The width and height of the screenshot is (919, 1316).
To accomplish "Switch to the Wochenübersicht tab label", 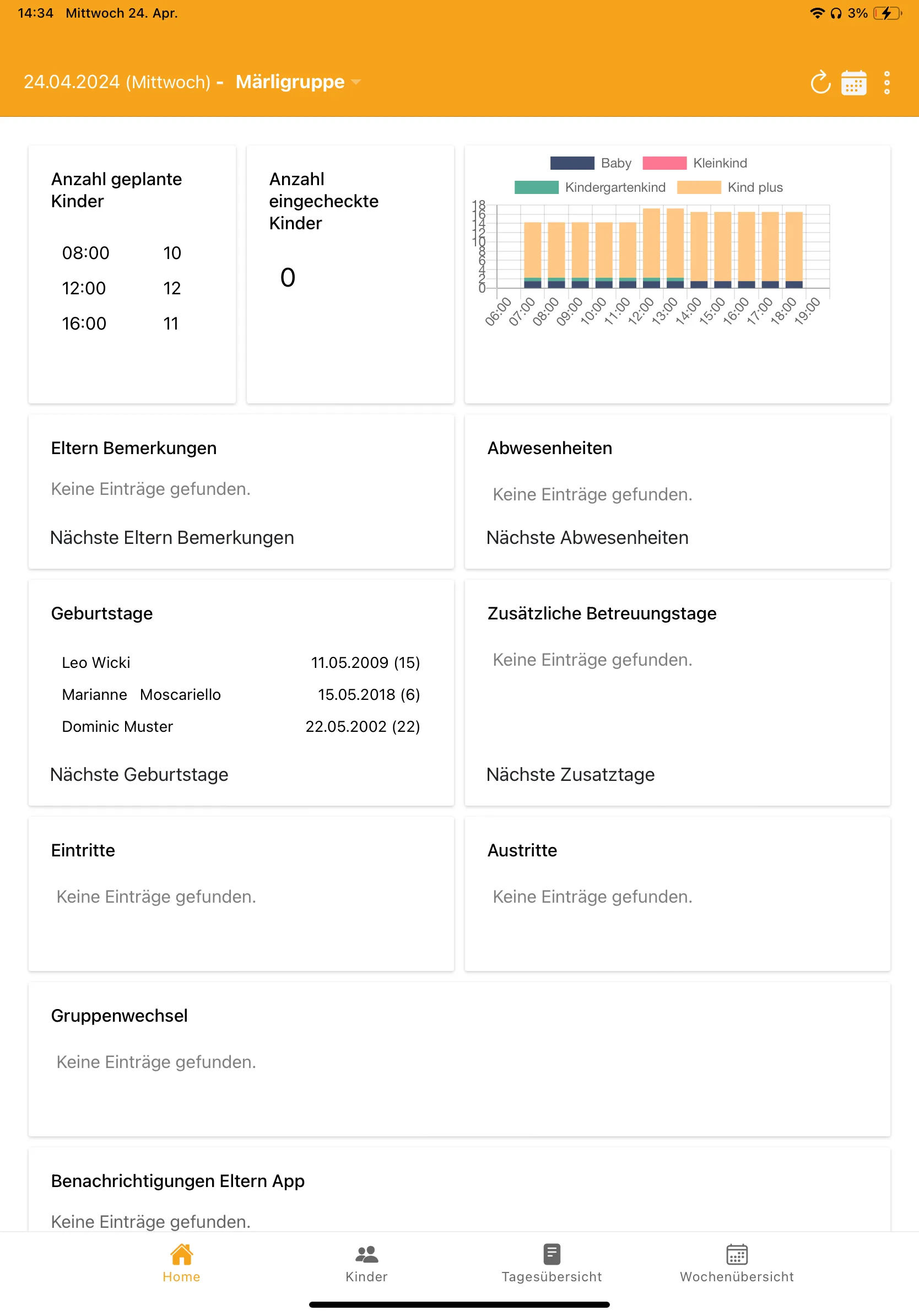I will (737, 1276).
